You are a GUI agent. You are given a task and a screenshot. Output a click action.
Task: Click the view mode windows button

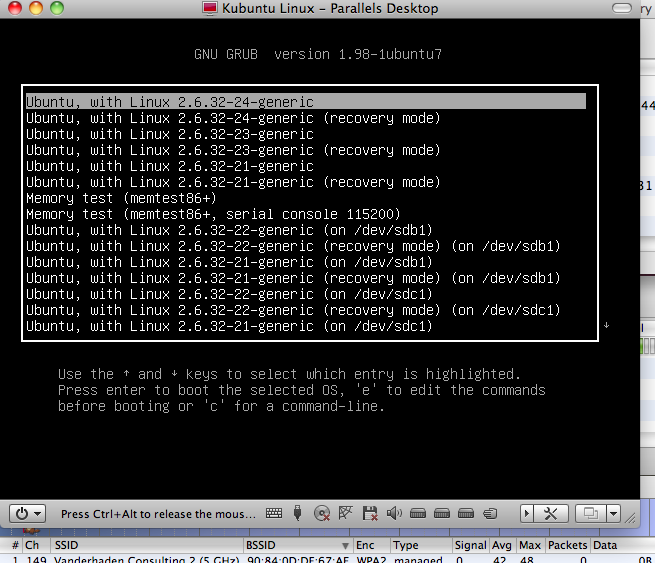click(591, 514)
